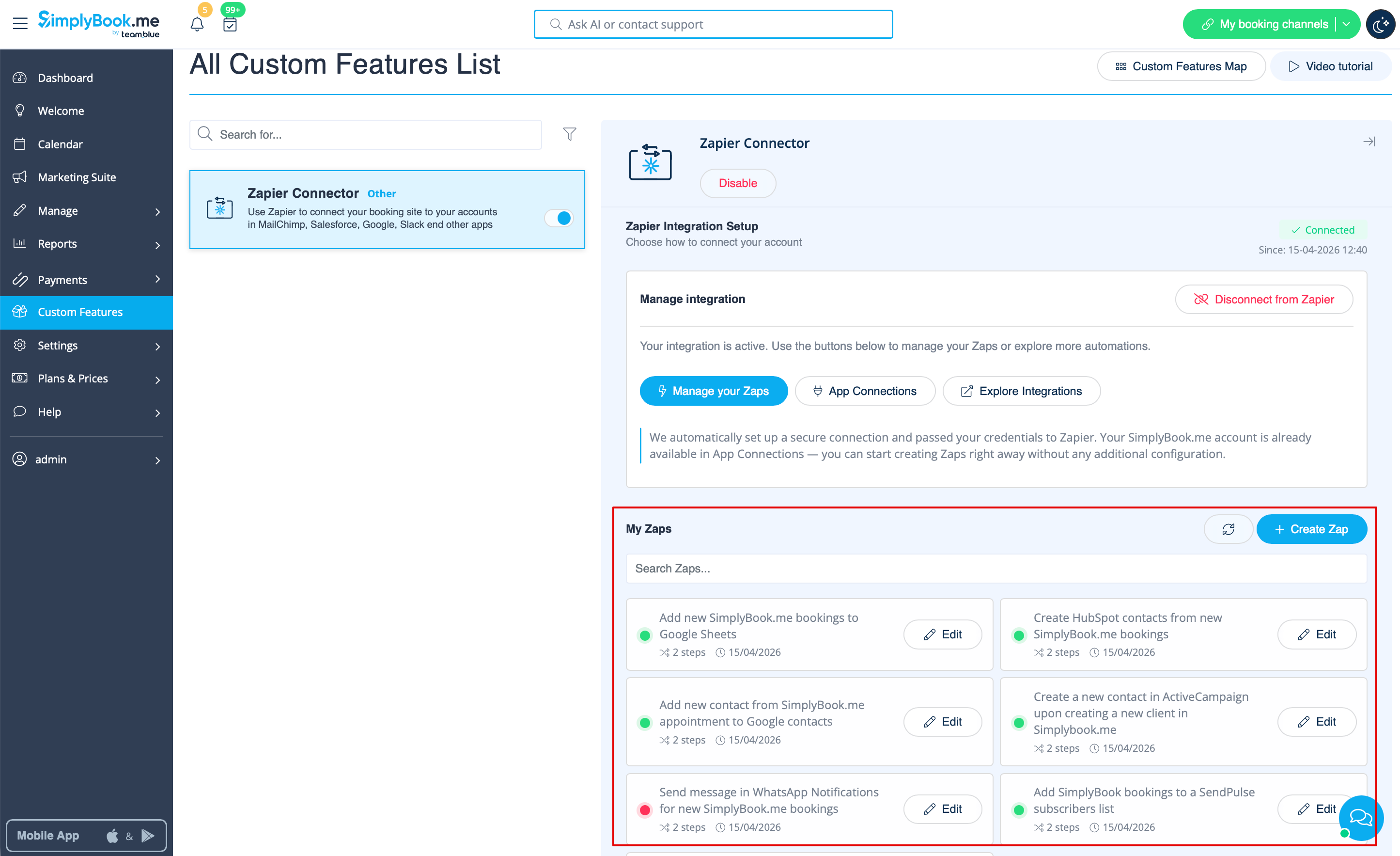This screenshot has width=1400, height=856.
Task: Open the notifications bell icon
Action: coord(197,24)
